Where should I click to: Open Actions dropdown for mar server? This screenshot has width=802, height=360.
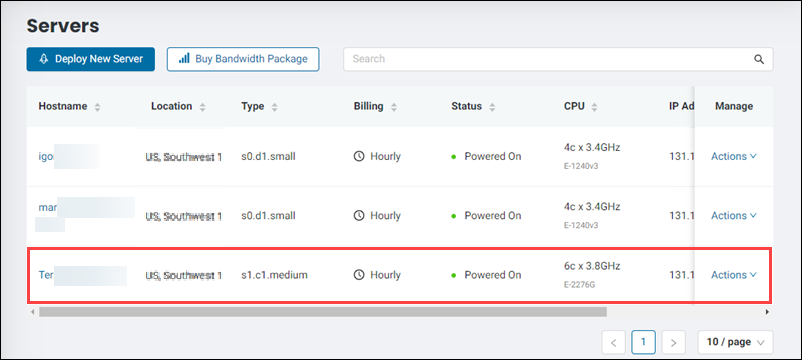pyautogui.click(x=733, y=216)
